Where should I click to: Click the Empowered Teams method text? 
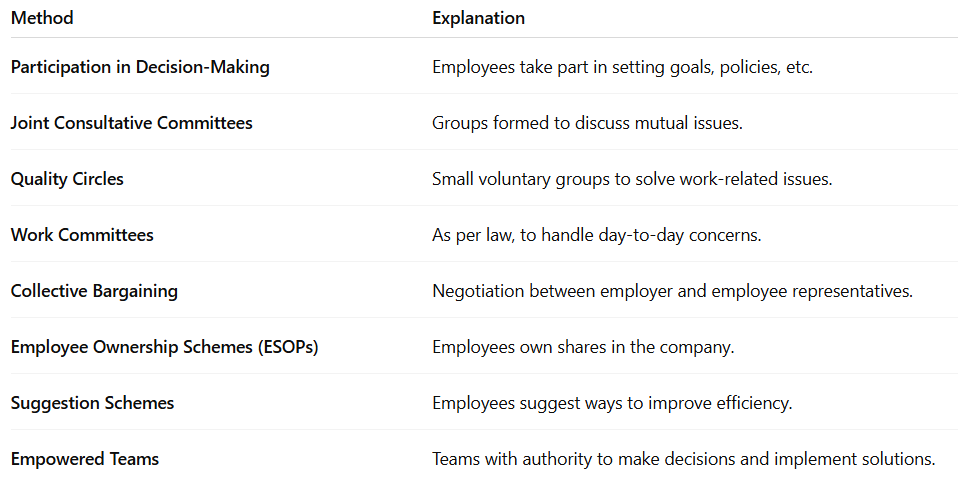(x=85, y=459)
